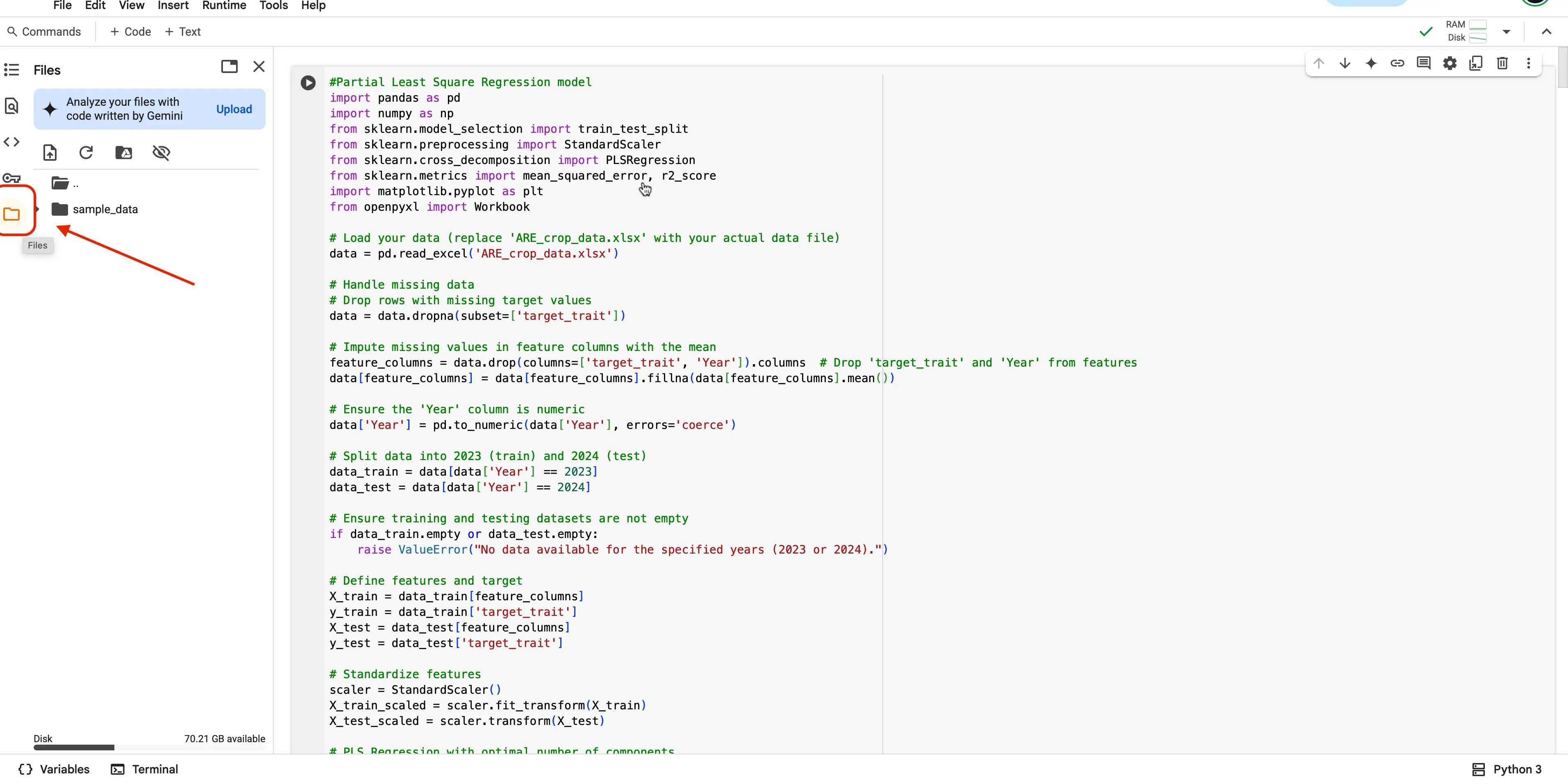The image size is (1568, 784).
Task: Open the Runtime menu
Action: pos(224,5)
